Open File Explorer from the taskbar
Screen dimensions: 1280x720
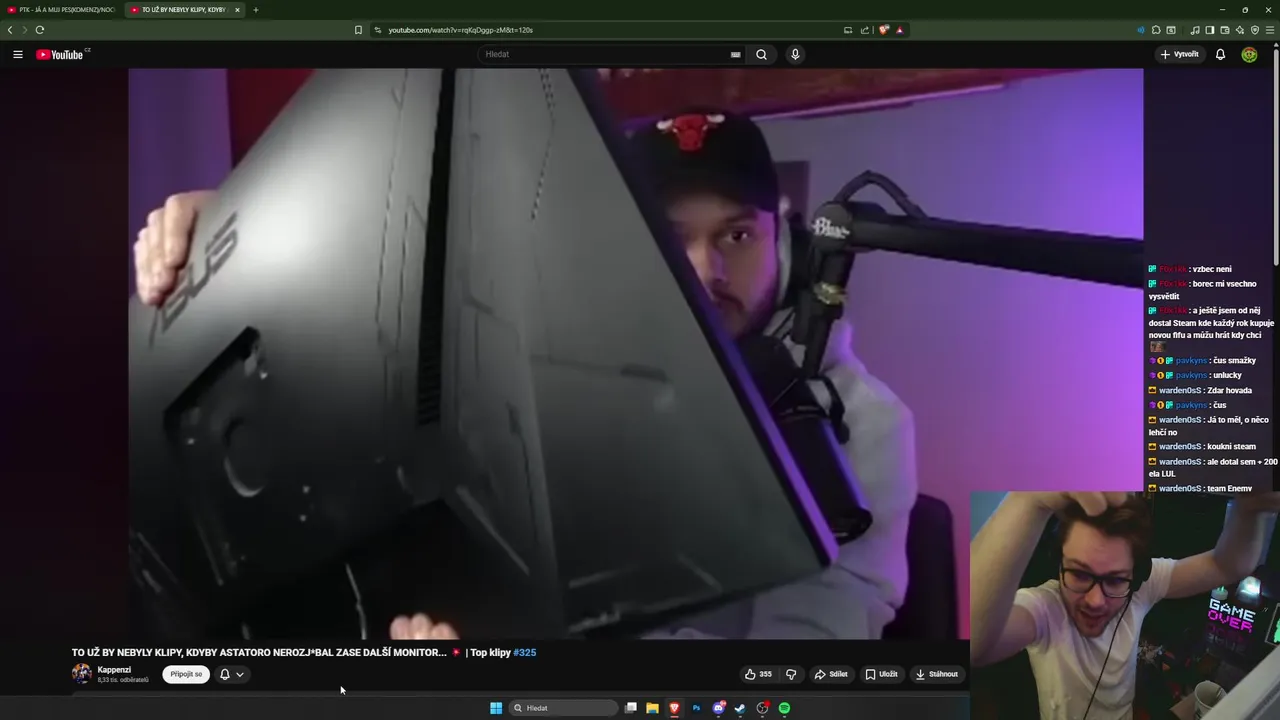tap(652, 708)
